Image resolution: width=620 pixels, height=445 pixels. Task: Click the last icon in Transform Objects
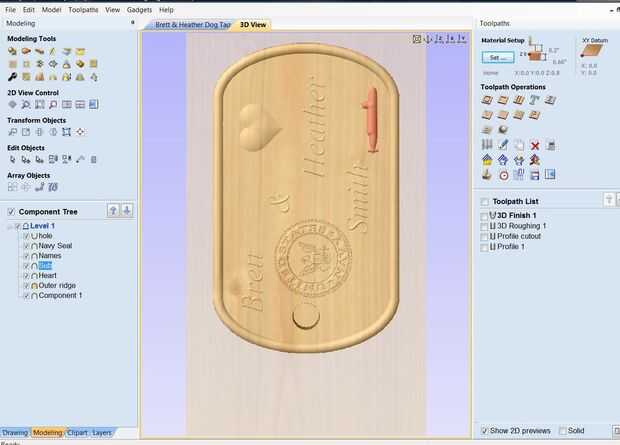[80, 132]
